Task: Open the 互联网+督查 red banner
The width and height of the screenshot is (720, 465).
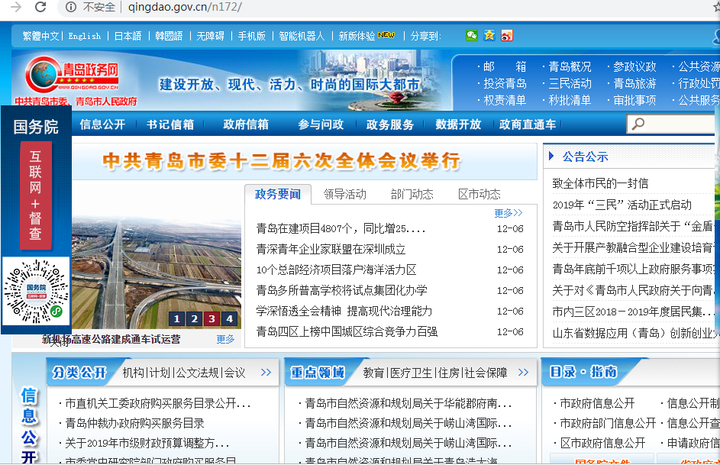Action: coord(36,196)
